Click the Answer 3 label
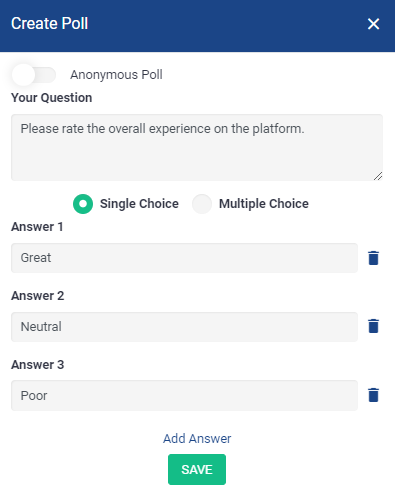Image resolution: width=395 pixels, height=496 pixels. point(38,365)
